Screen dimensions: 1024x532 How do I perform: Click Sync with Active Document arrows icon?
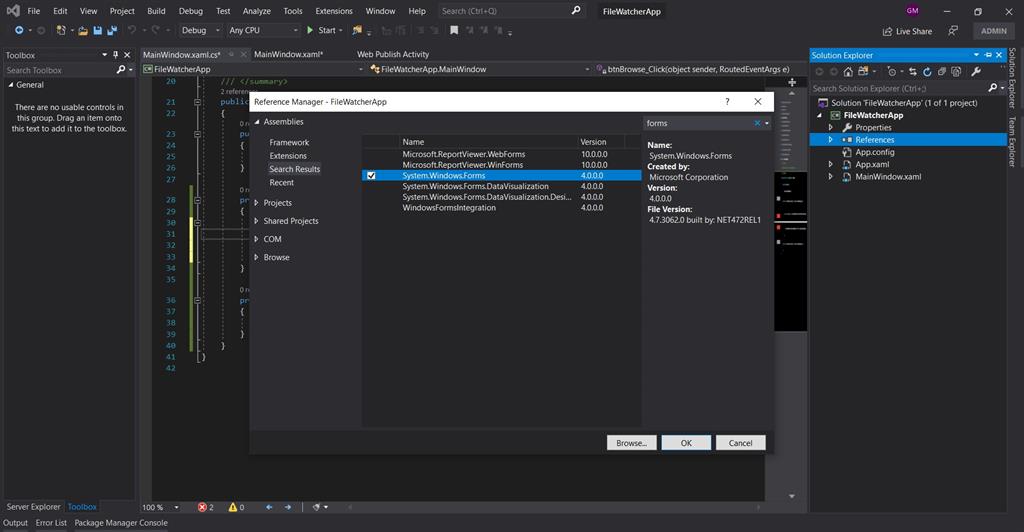click(912, 72)
